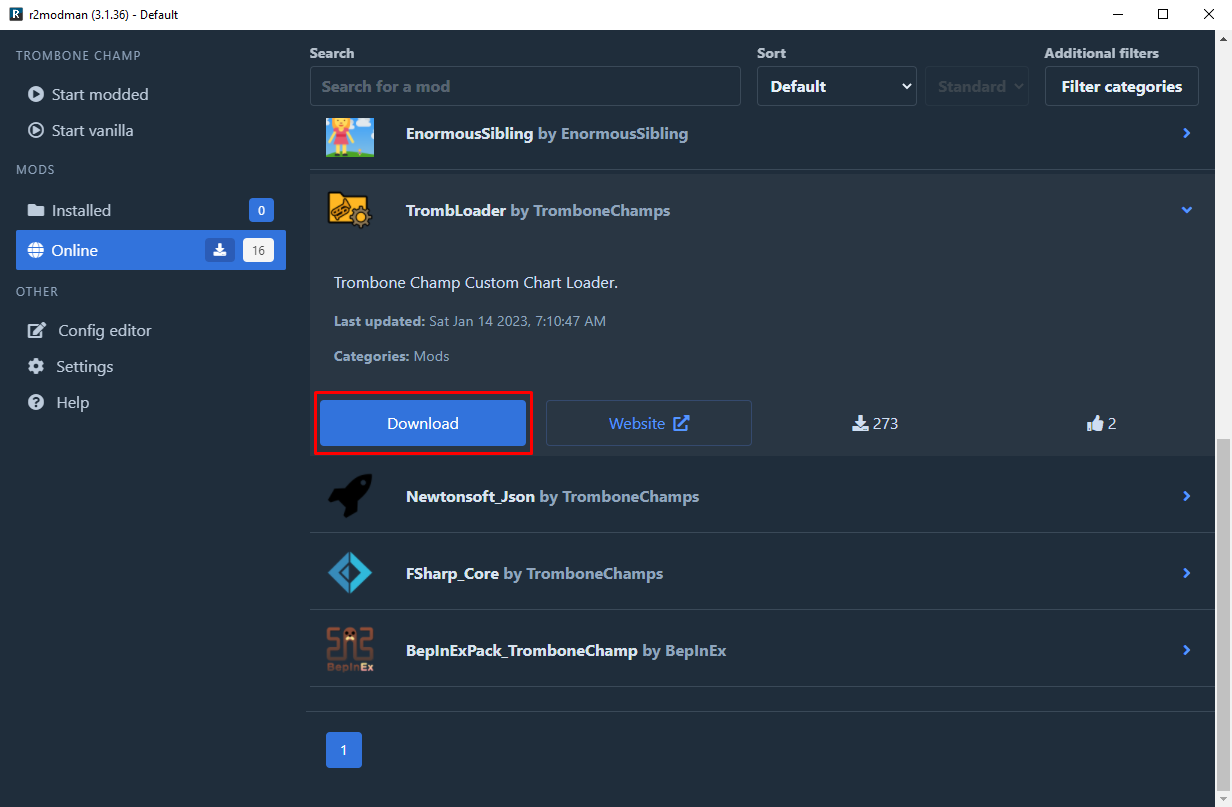Switch to the Online mods section

point(150,250)
